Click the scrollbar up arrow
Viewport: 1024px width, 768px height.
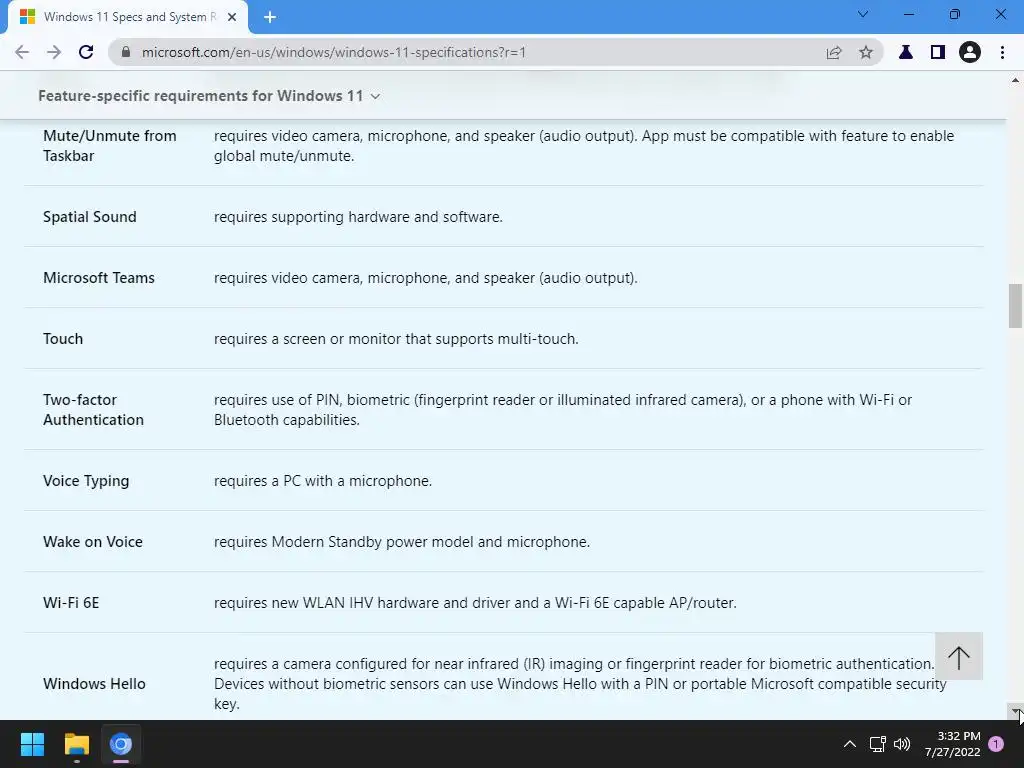(1015, 80)
